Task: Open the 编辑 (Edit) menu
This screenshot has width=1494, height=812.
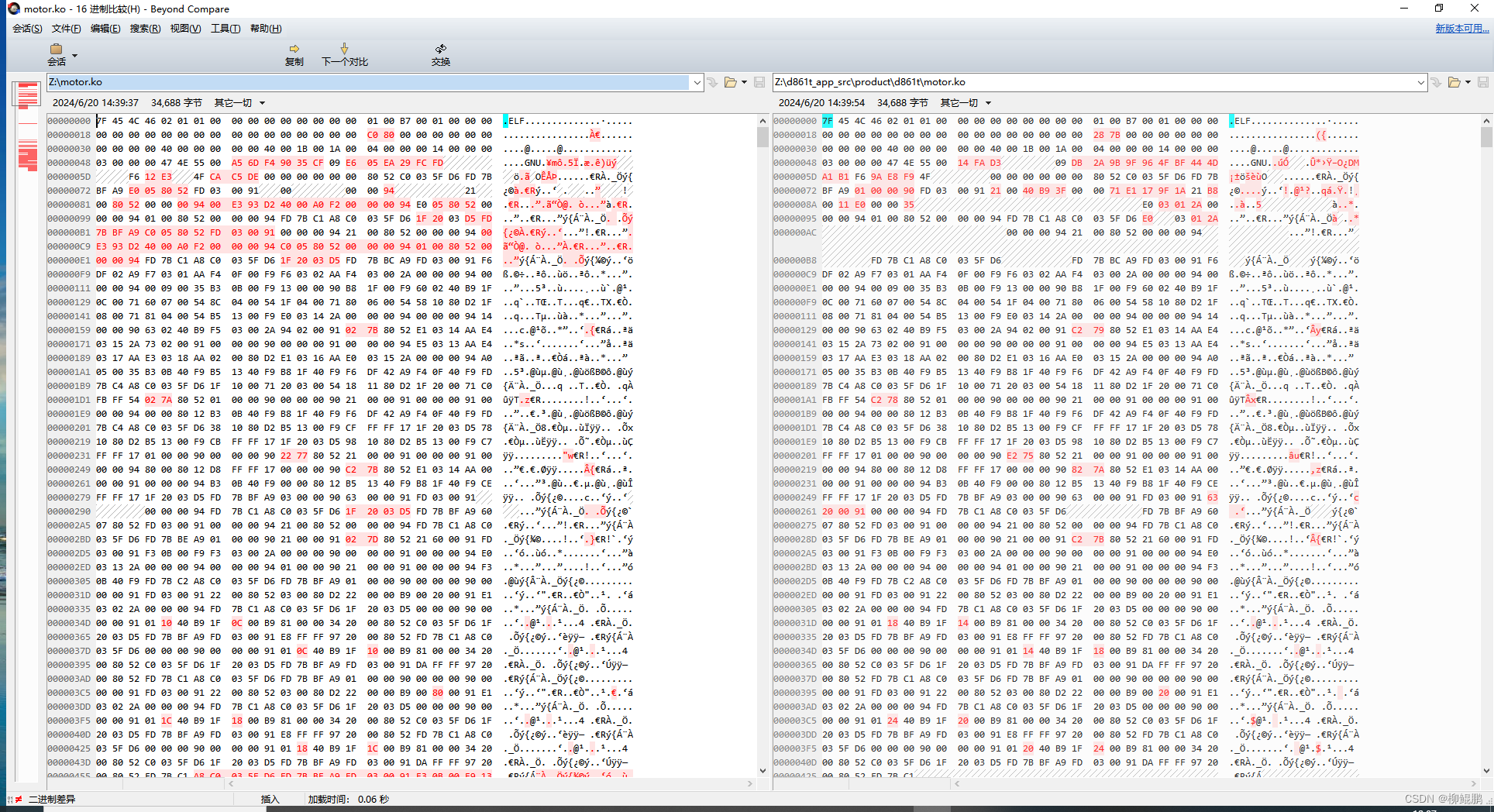Action: [x=105, y=29]
